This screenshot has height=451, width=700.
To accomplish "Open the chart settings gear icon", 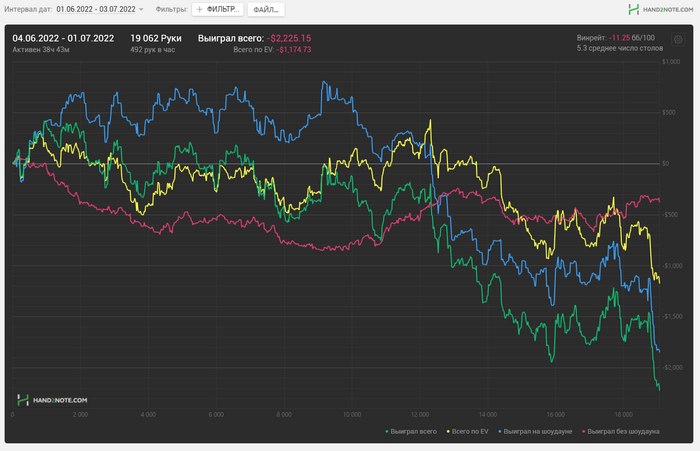I will click(x=677, y=40).
